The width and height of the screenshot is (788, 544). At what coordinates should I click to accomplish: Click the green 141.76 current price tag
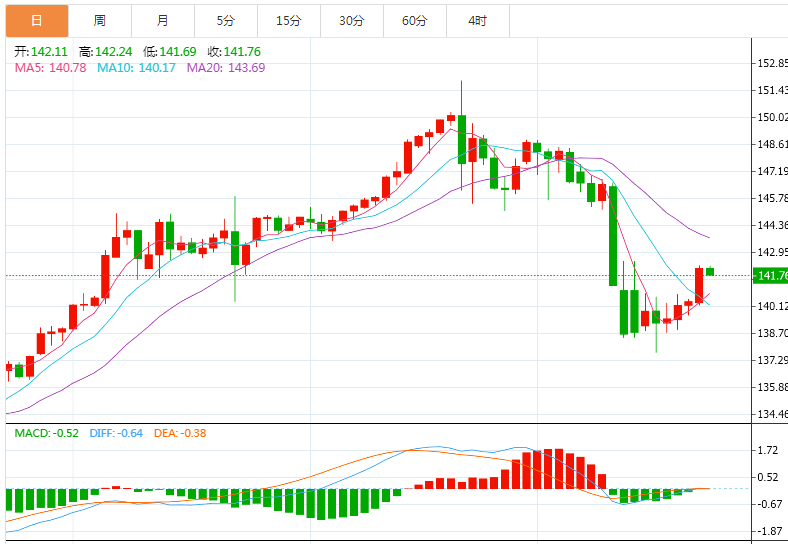pos(770,276)
